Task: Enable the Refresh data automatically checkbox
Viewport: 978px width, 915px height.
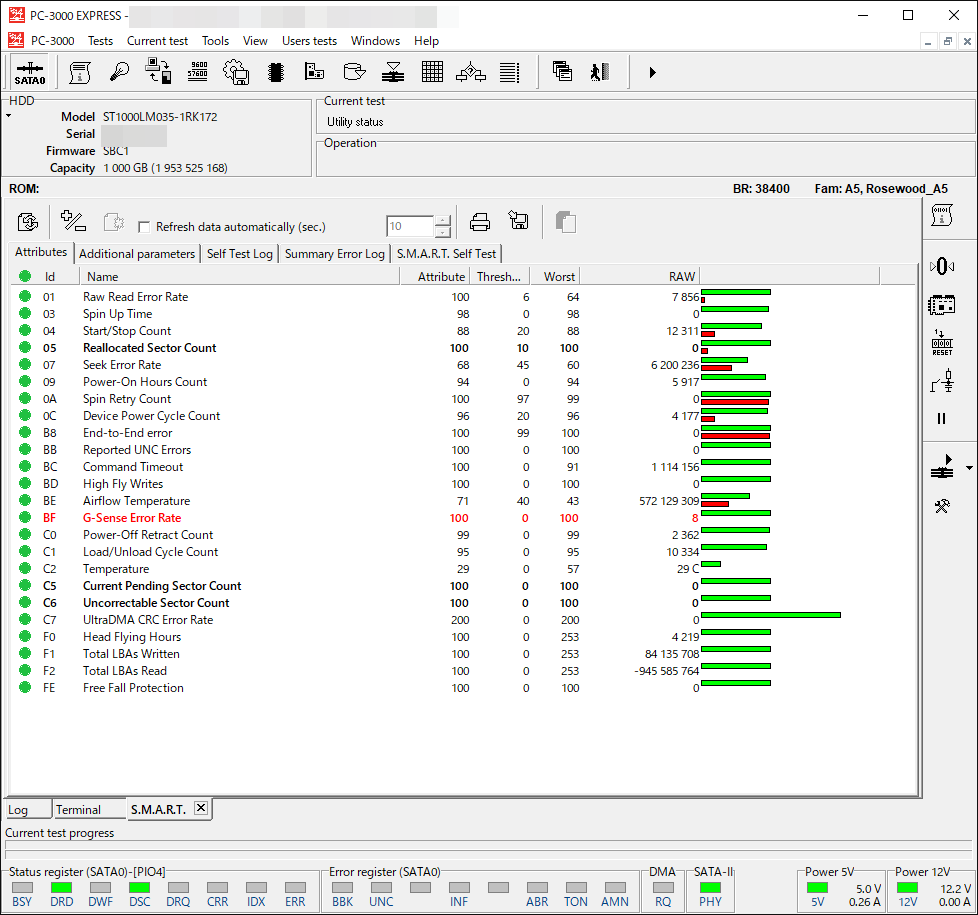Action: tap(144, 227)
